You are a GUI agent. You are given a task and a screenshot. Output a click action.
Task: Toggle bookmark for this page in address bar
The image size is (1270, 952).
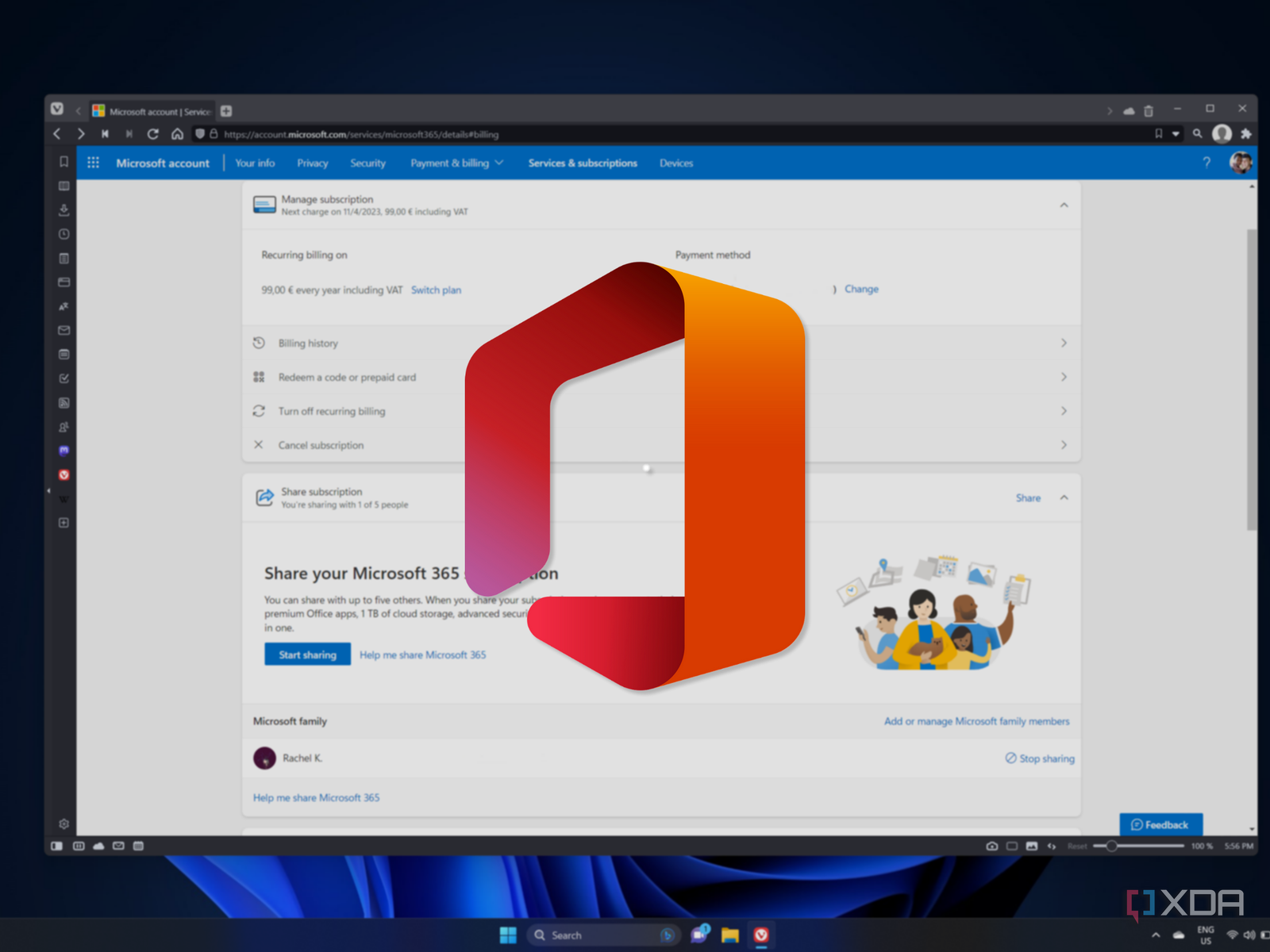[x=1159, y=134]
